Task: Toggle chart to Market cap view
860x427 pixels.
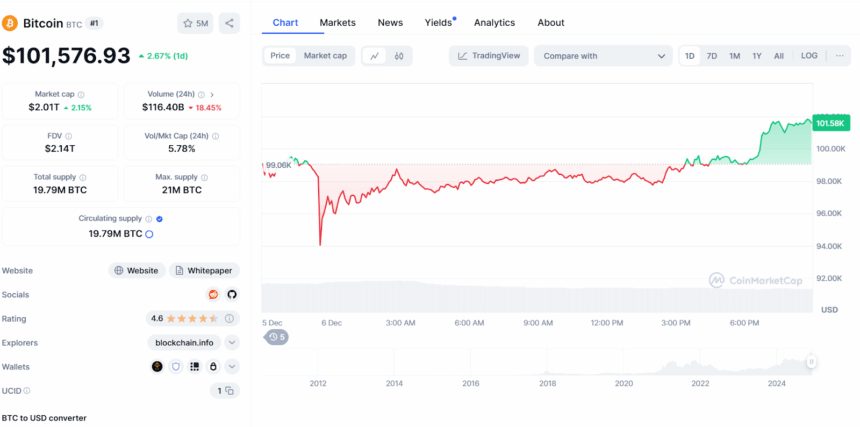Action: click(325, 56)
